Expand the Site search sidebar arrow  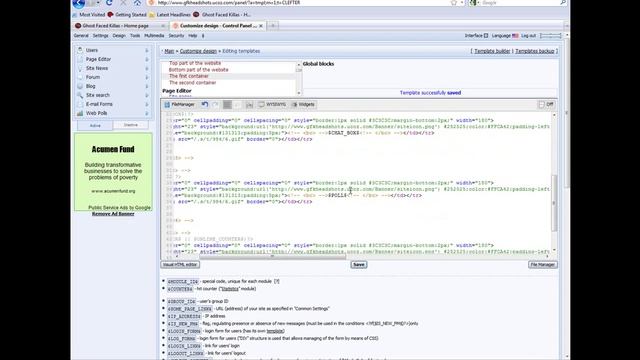click(x=147, y=95)
